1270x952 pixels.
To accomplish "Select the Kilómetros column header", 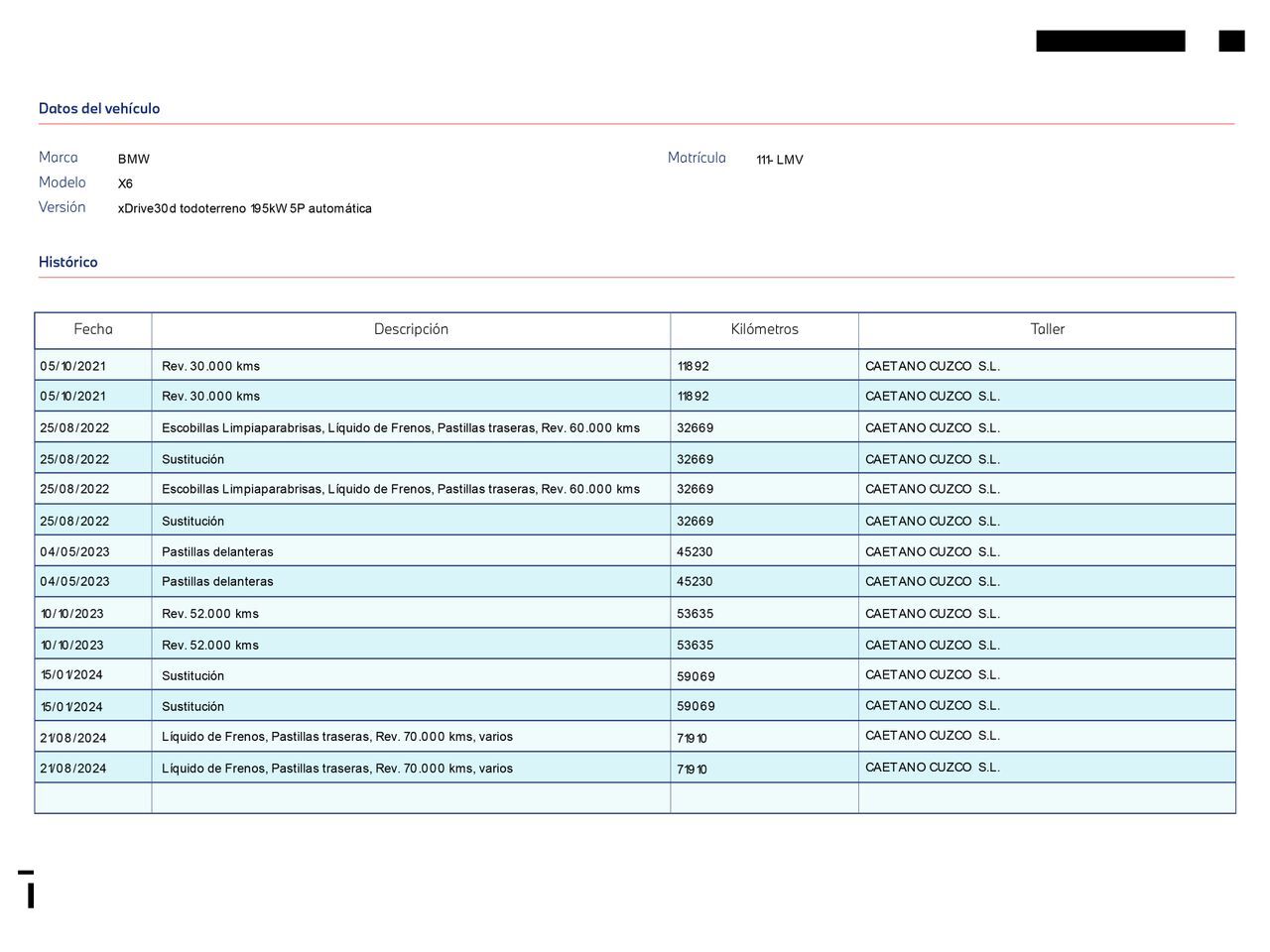I will coord(764,329).
